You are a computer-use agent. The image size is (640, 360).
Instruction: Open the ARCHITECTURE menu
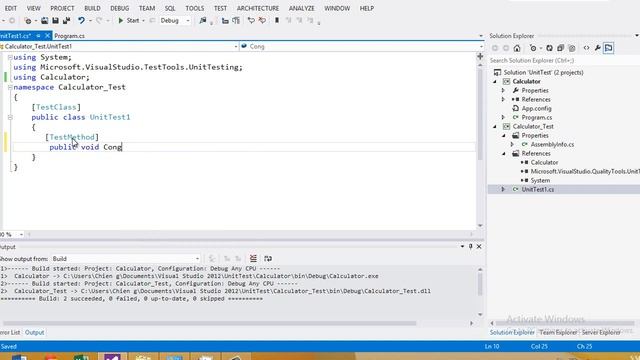258,8
